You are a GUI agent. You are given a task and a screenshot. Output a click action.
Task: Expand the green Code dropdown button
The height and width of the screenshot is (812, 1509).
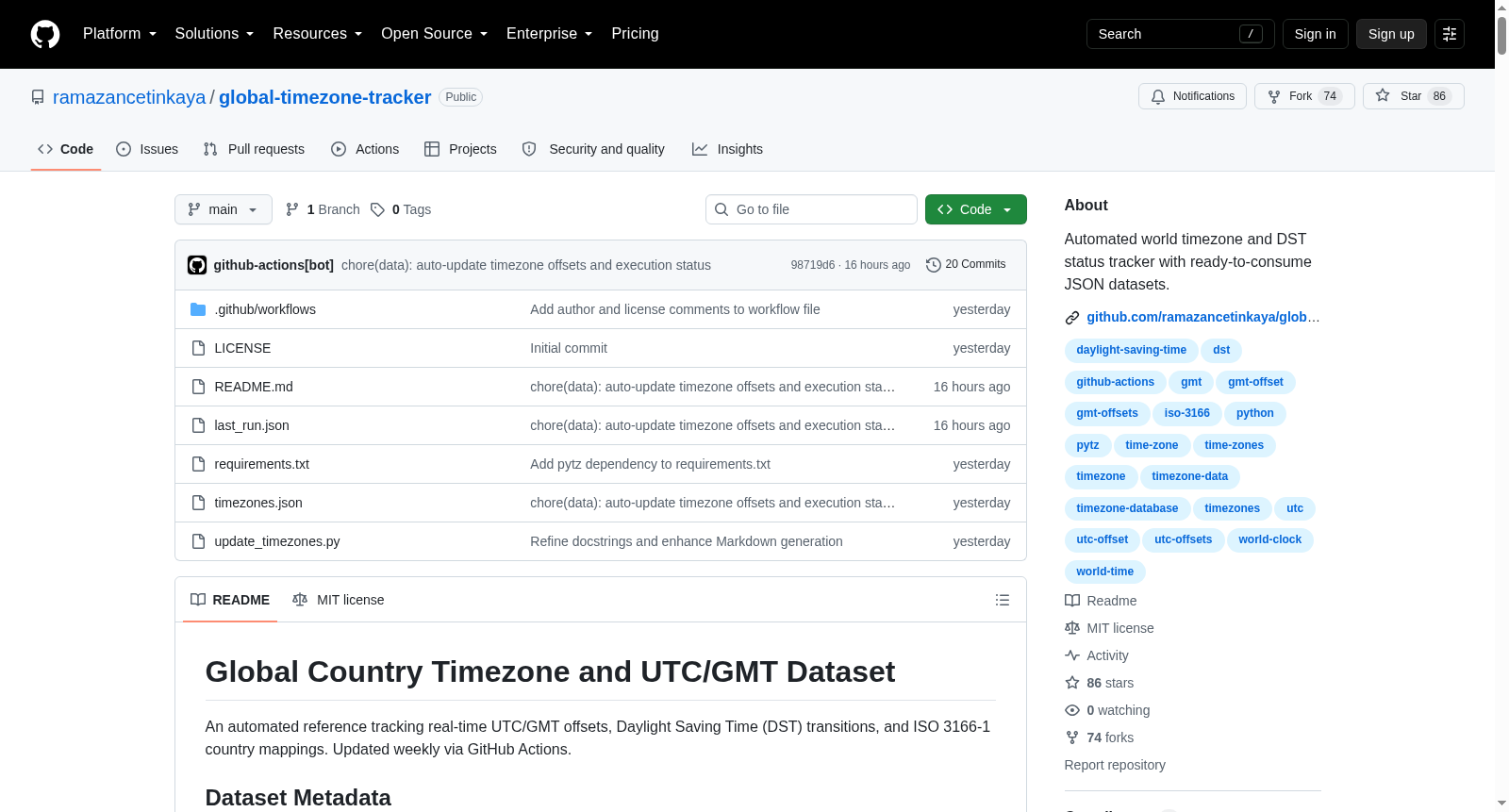[x=976, y=209]
